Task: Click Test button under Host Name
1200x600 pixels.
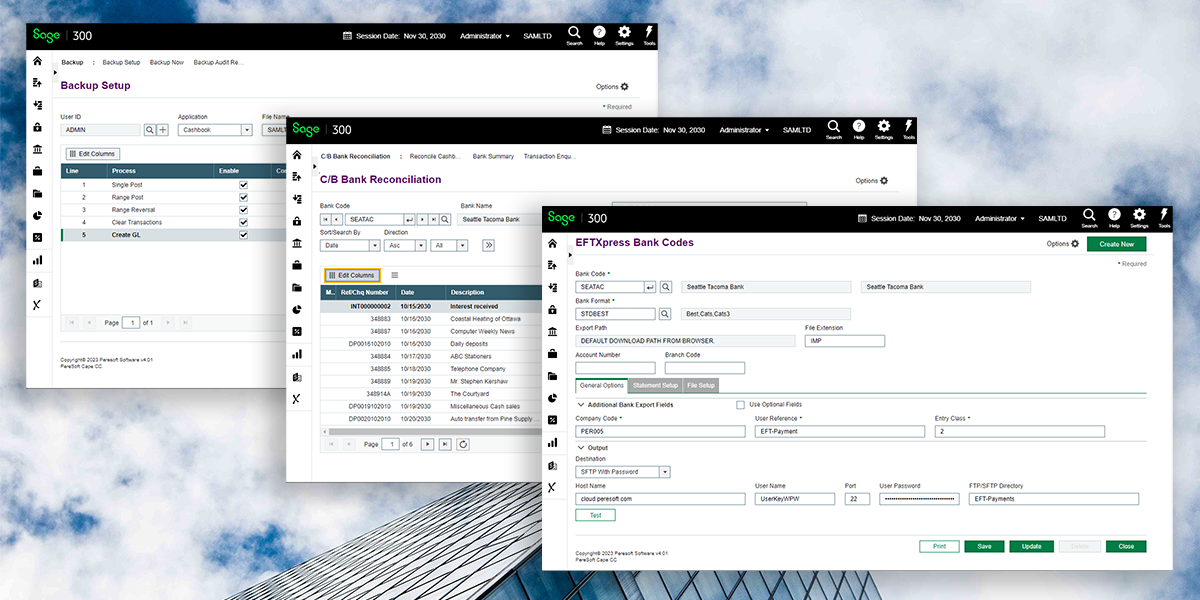Action: pyautogui.click(x=595, y=516)
